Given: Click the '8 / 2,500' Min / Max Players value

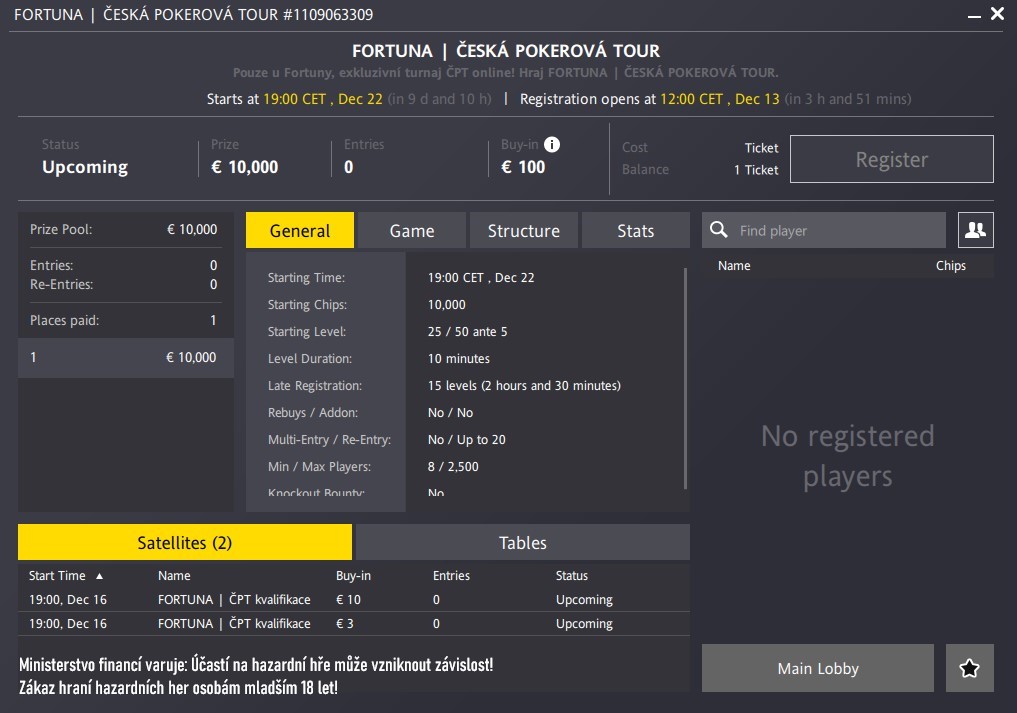Looking at the screenshot, I should [453, 466].
